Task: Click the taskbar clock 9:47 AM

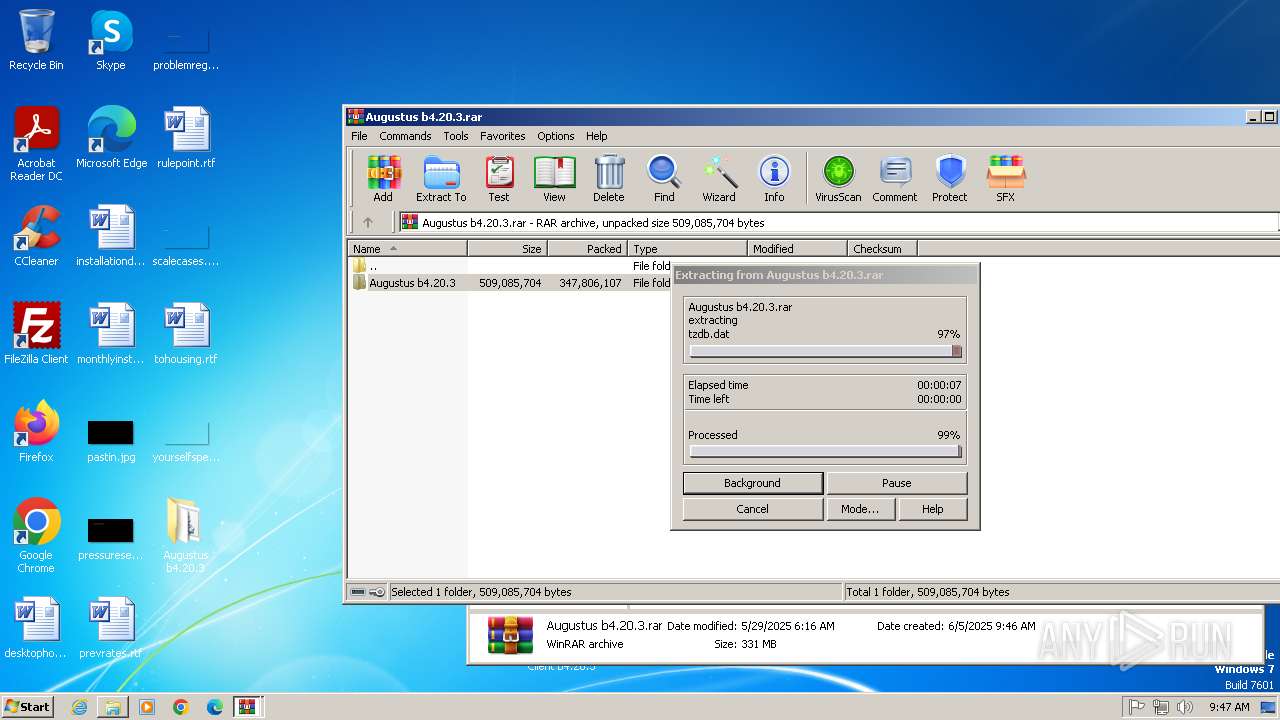Action: (1229, 707)
